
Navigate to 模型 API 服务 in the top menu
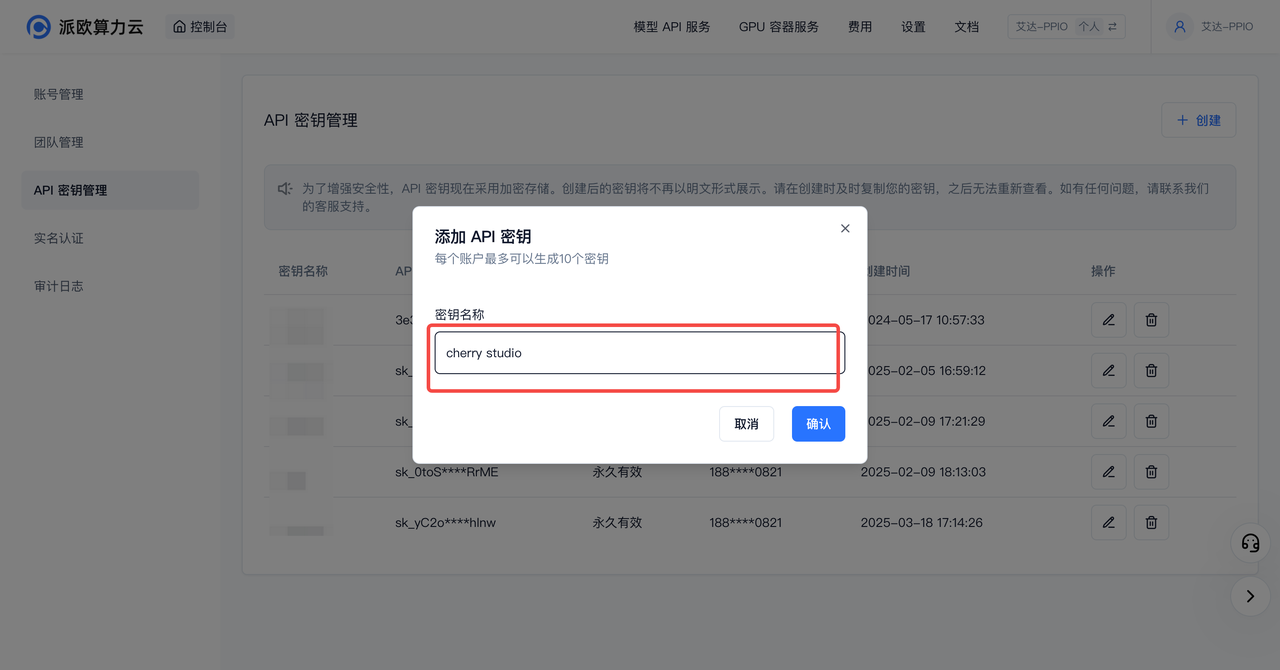(x=671, y=27)
